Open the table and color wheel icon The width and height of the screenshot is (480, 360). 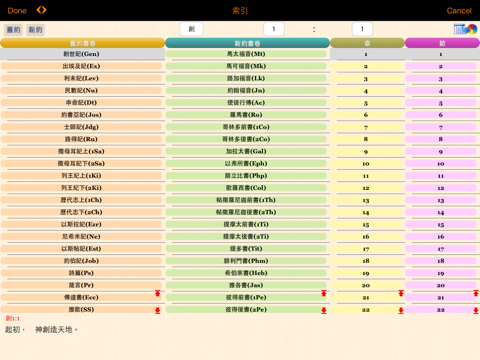click(x=465, y=29)
